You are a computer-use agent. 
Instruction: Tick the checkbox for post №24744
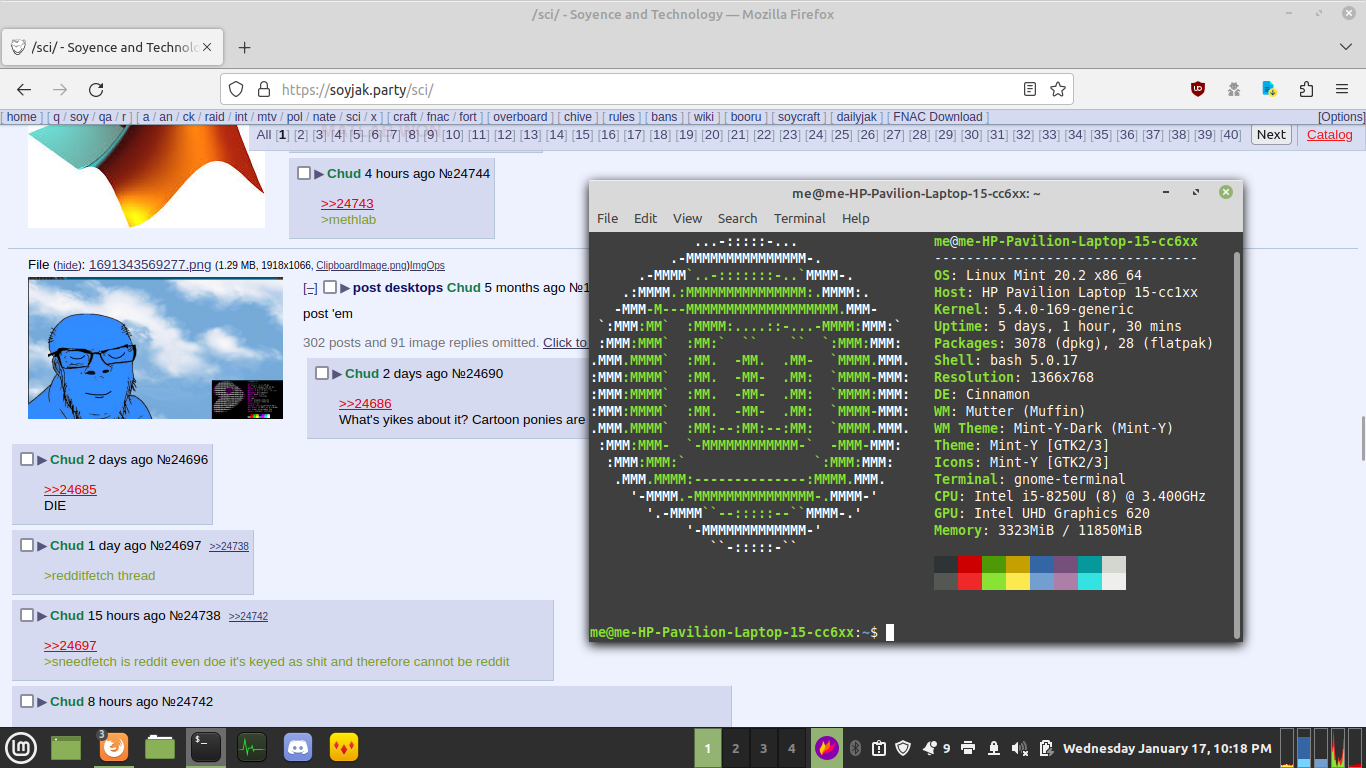click(304, 173)
